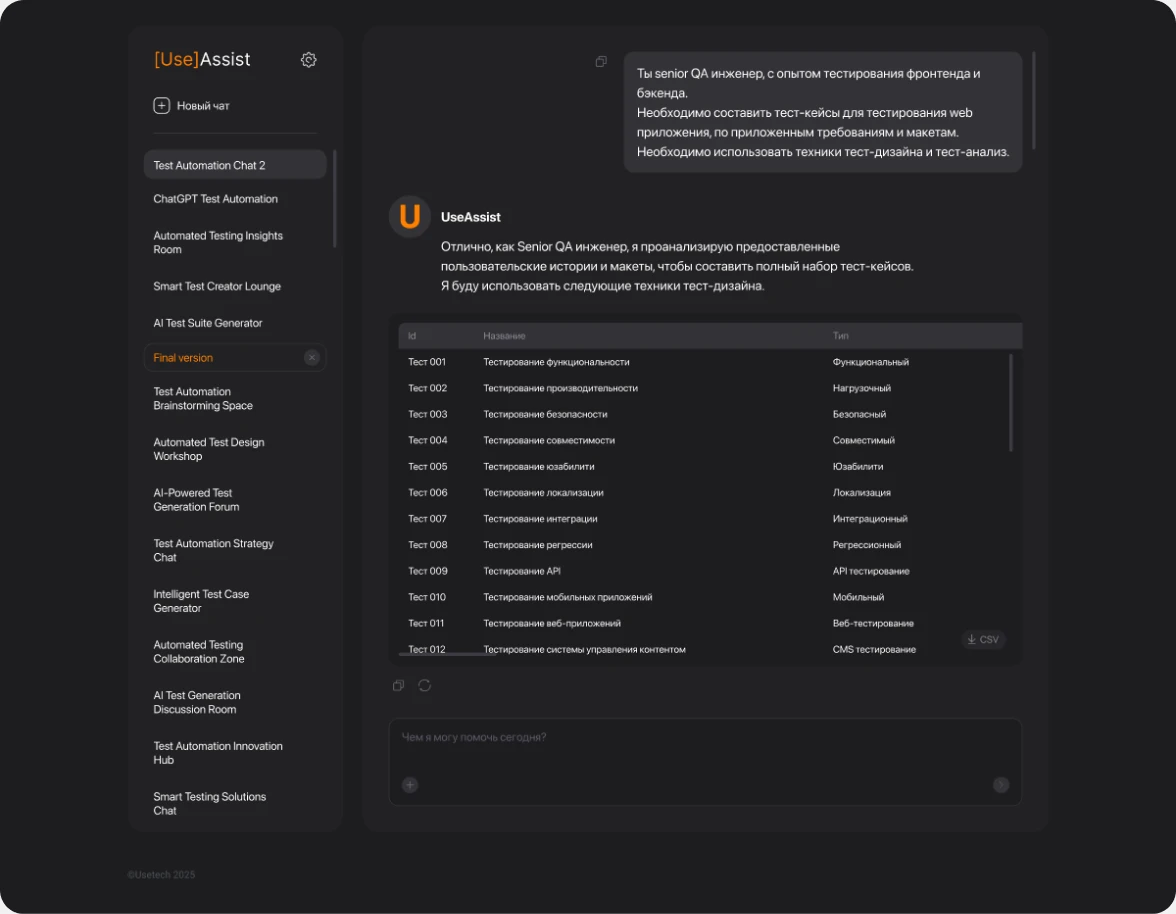Viewport: 1176px width, 914px height.
Task: Select Тестирование производительности cell
Action: (560, 388)
